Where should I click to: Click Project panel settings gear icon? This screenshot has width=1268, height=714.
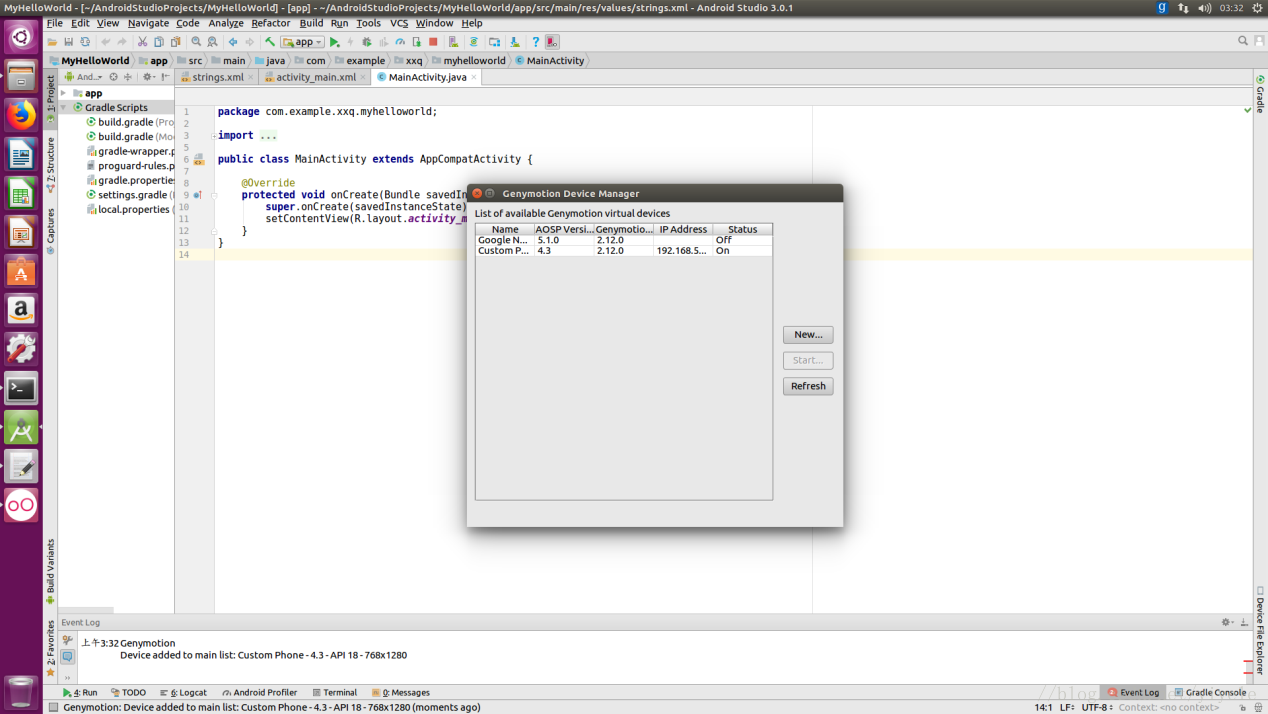(147, 77)
